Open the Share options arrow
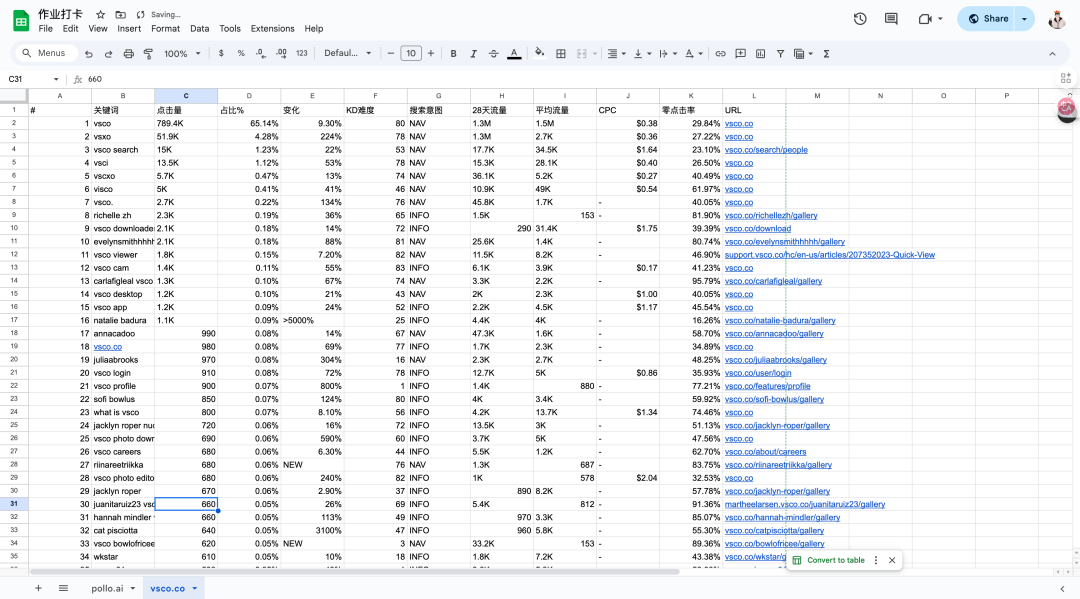Image resolution: width=1080 pixels, height=599 pixels. (x=1024, y=19)
